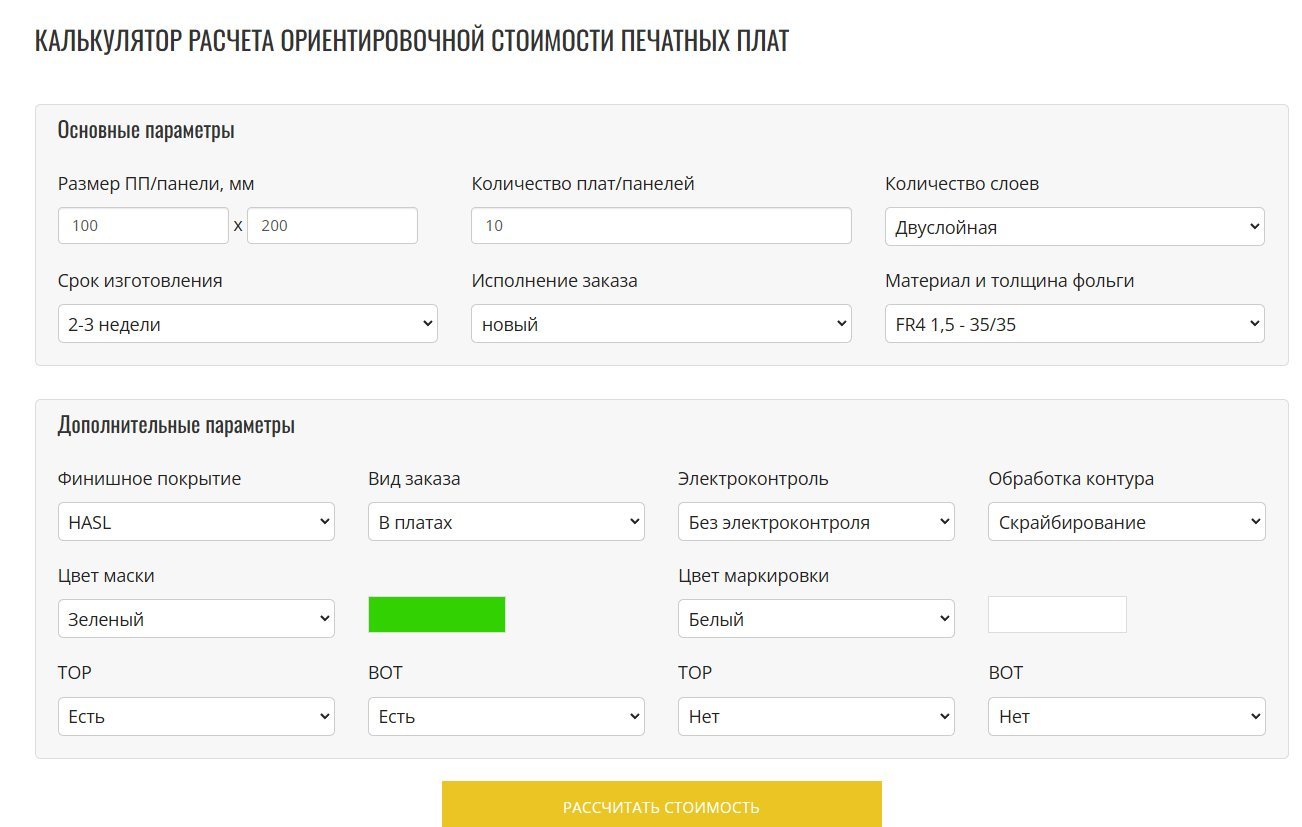Screen dimensions: 1302x827
Task: Expand the Срок изготовления dropdown
Action: pos(247,324)
